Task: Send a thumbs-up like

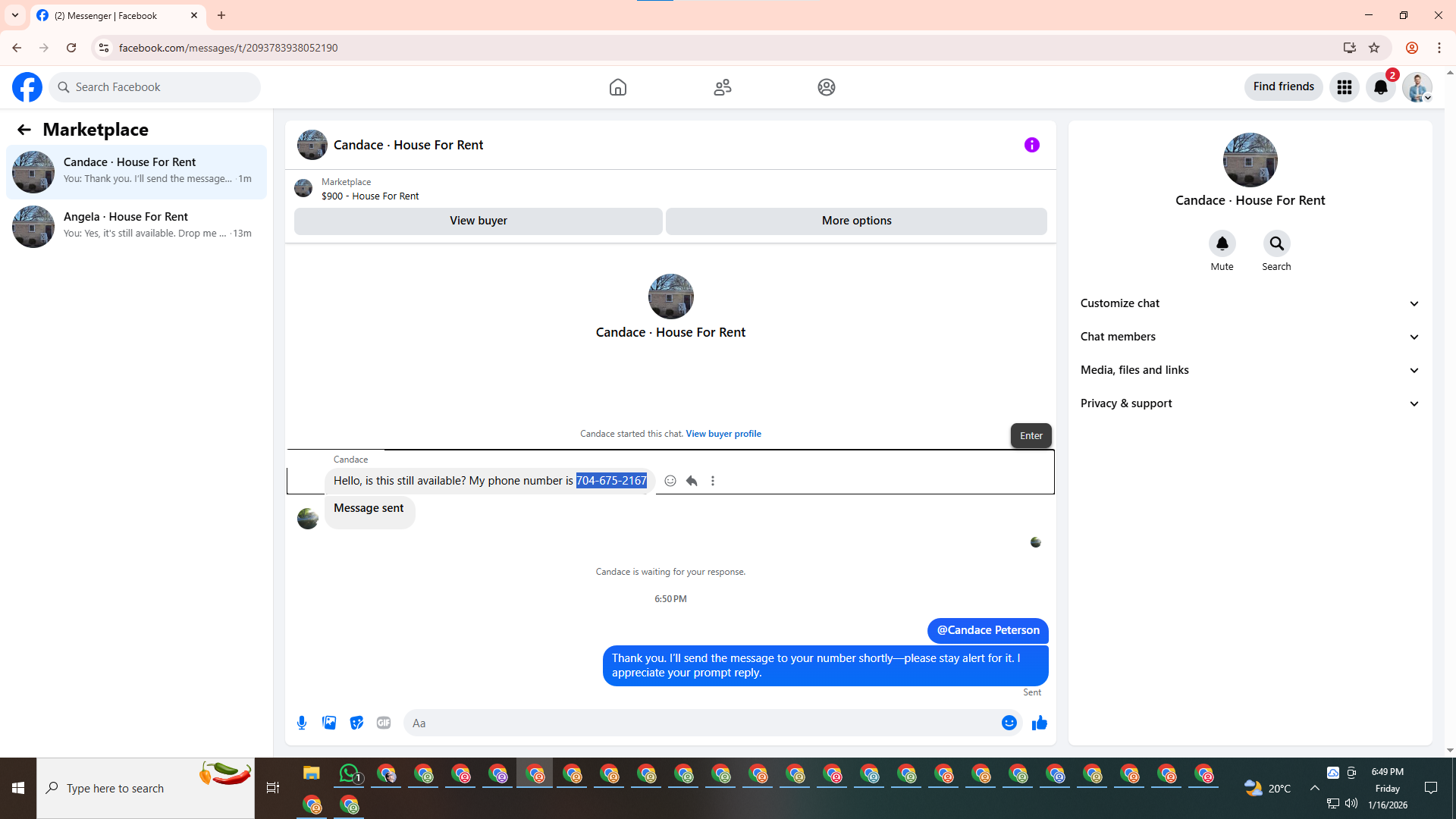Action: tap(1039, 723)
